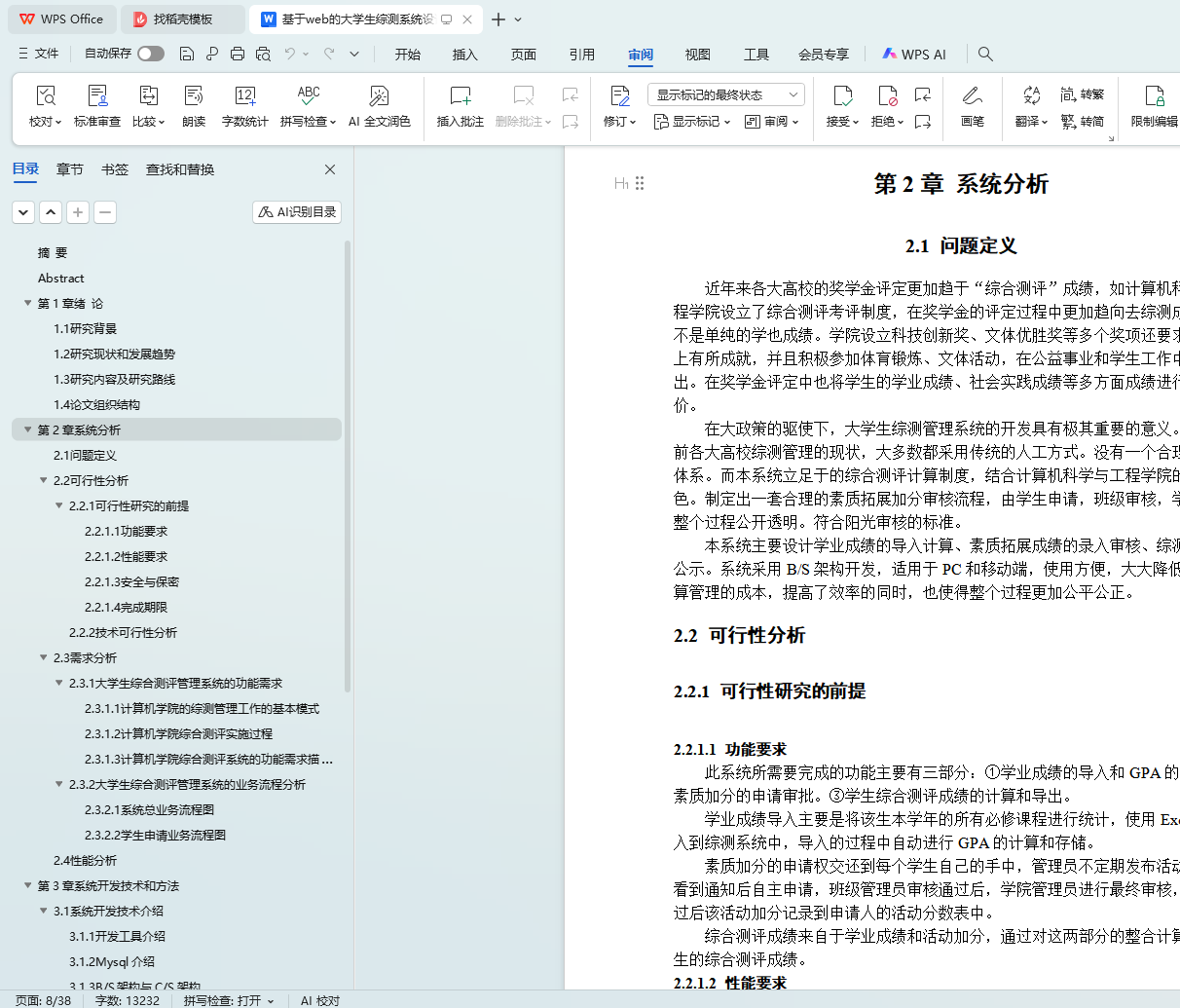The width and height of the screenshot is (1180, 1008).
Task: Click the AI识别目录 button
Action: pos(297,211)
